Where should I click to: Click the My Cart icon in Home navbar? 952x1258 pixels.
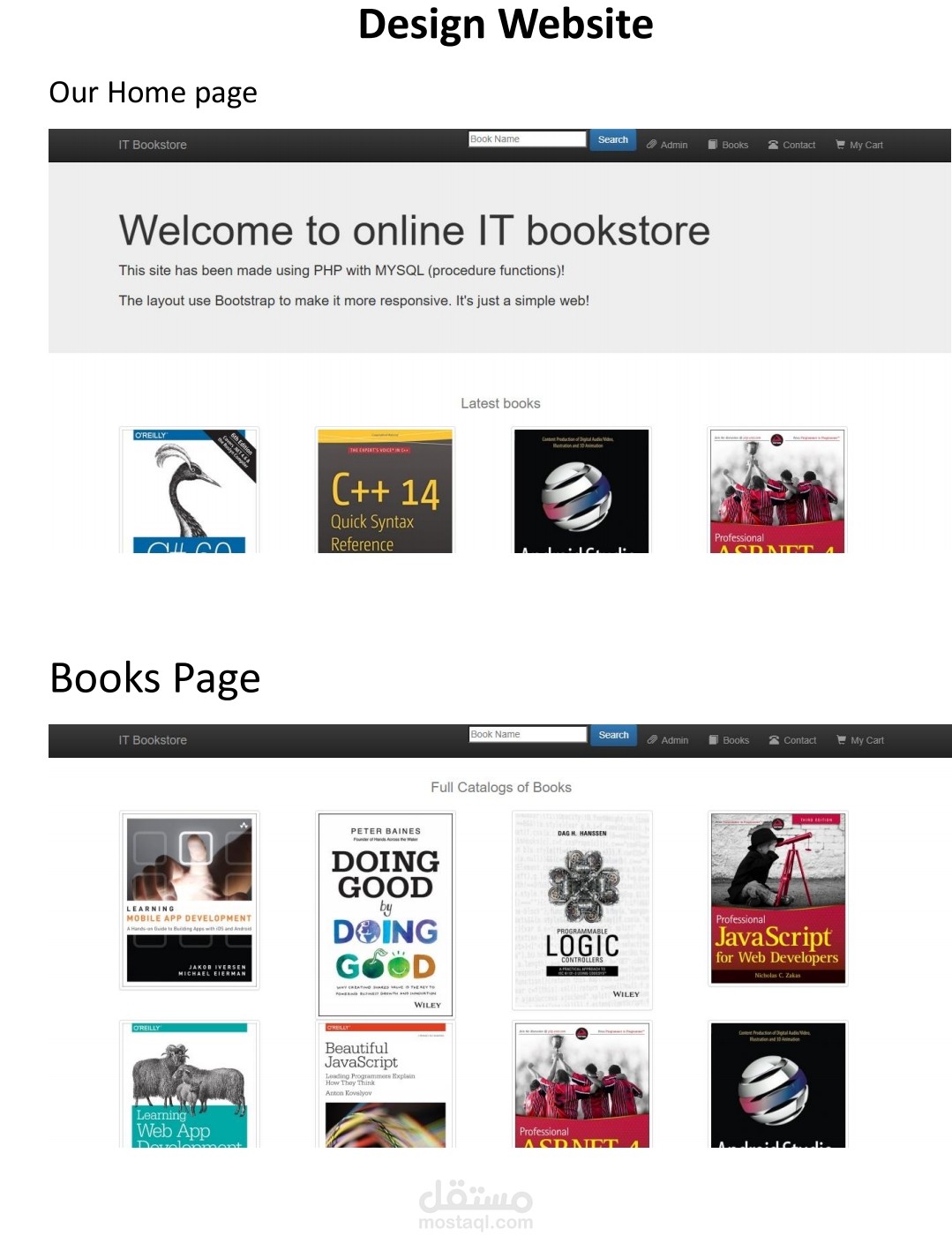(x=841, y=145)
